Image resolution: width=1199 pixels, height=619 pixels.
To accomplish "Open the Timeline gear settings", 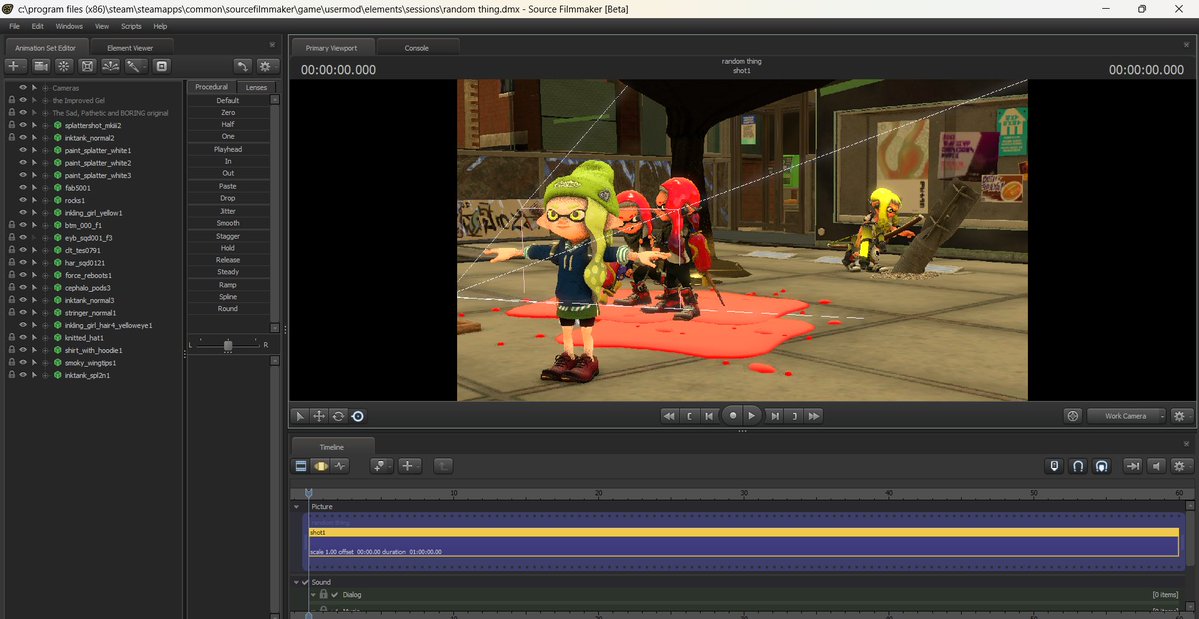I will 1180,465.
